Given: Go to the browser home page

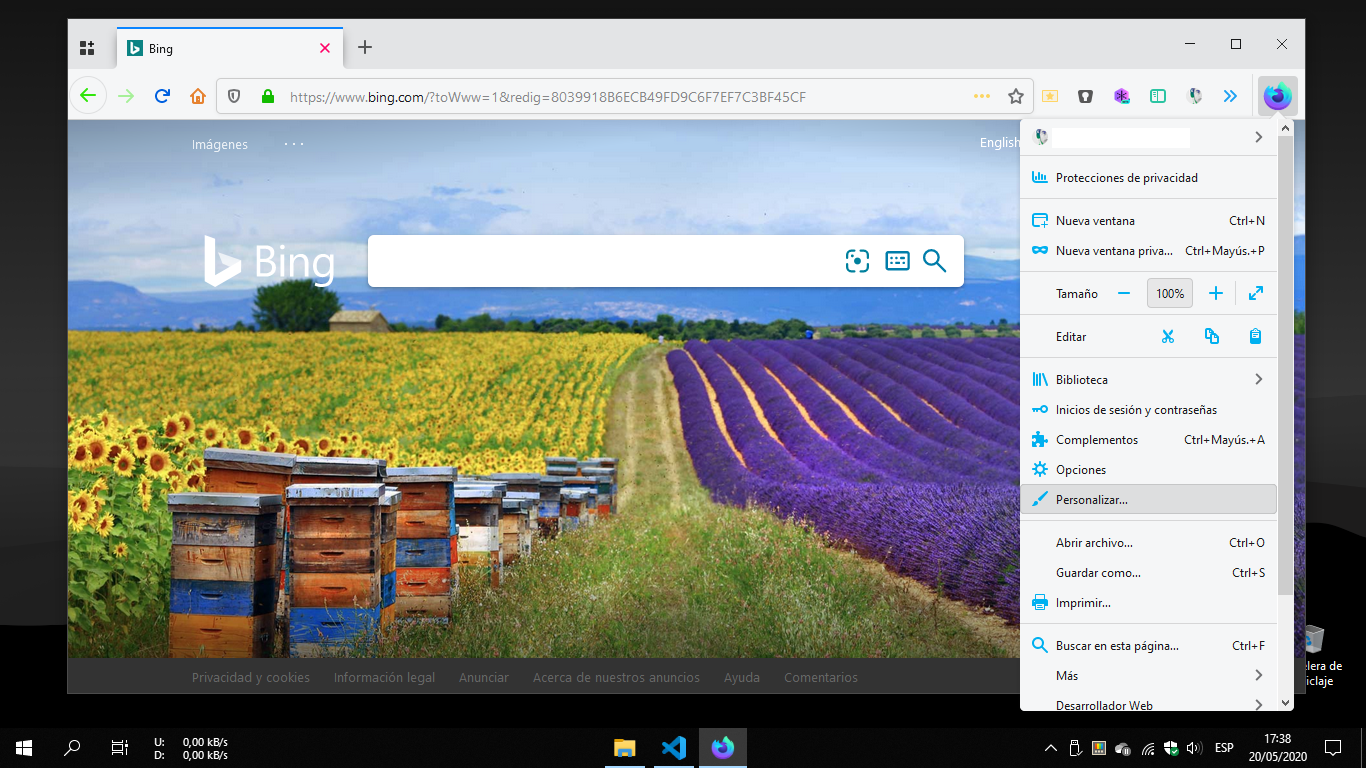Looking at the screenshot, I should (x=198, y=96).
